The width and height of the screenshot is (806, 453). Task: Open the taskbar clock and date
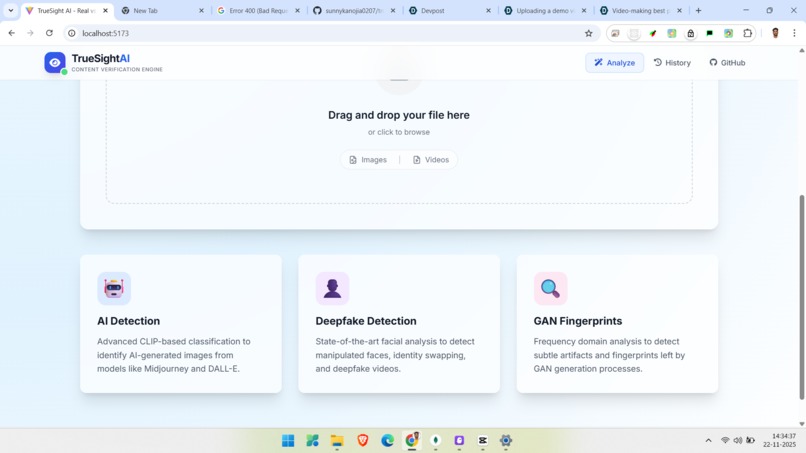click(x=780, y=441)
